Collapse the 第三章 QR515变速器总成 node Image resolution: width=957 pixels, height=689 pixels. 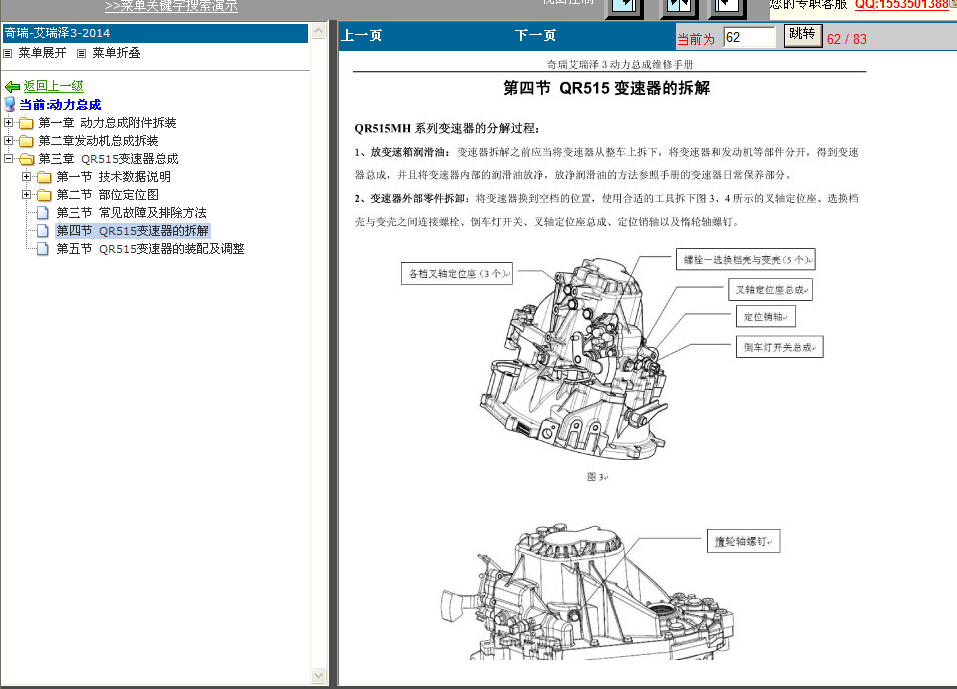coord(9,159)
